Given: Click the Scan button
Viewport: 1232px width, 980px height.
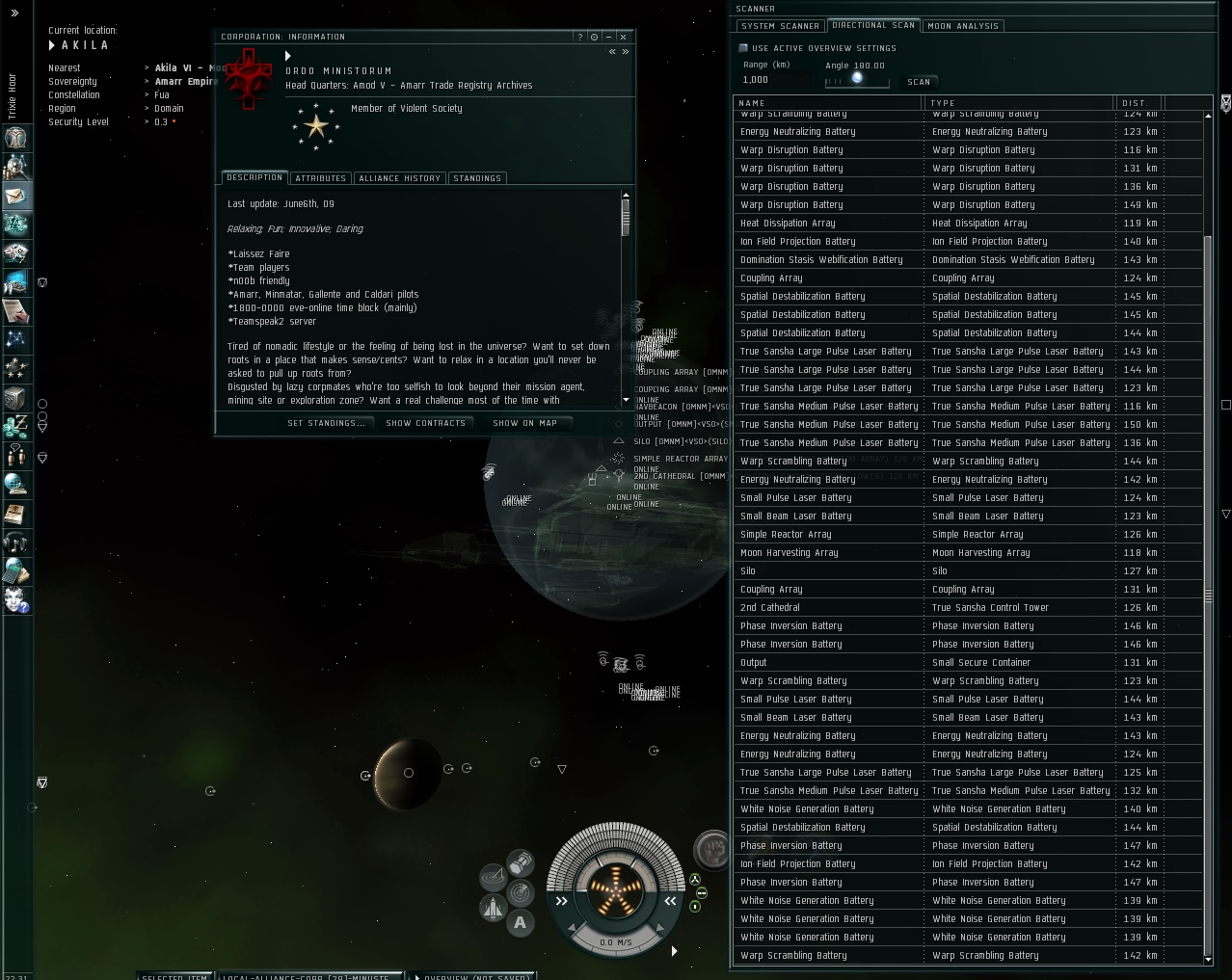Looking at the screenshot, I should (x=919, y=82).
